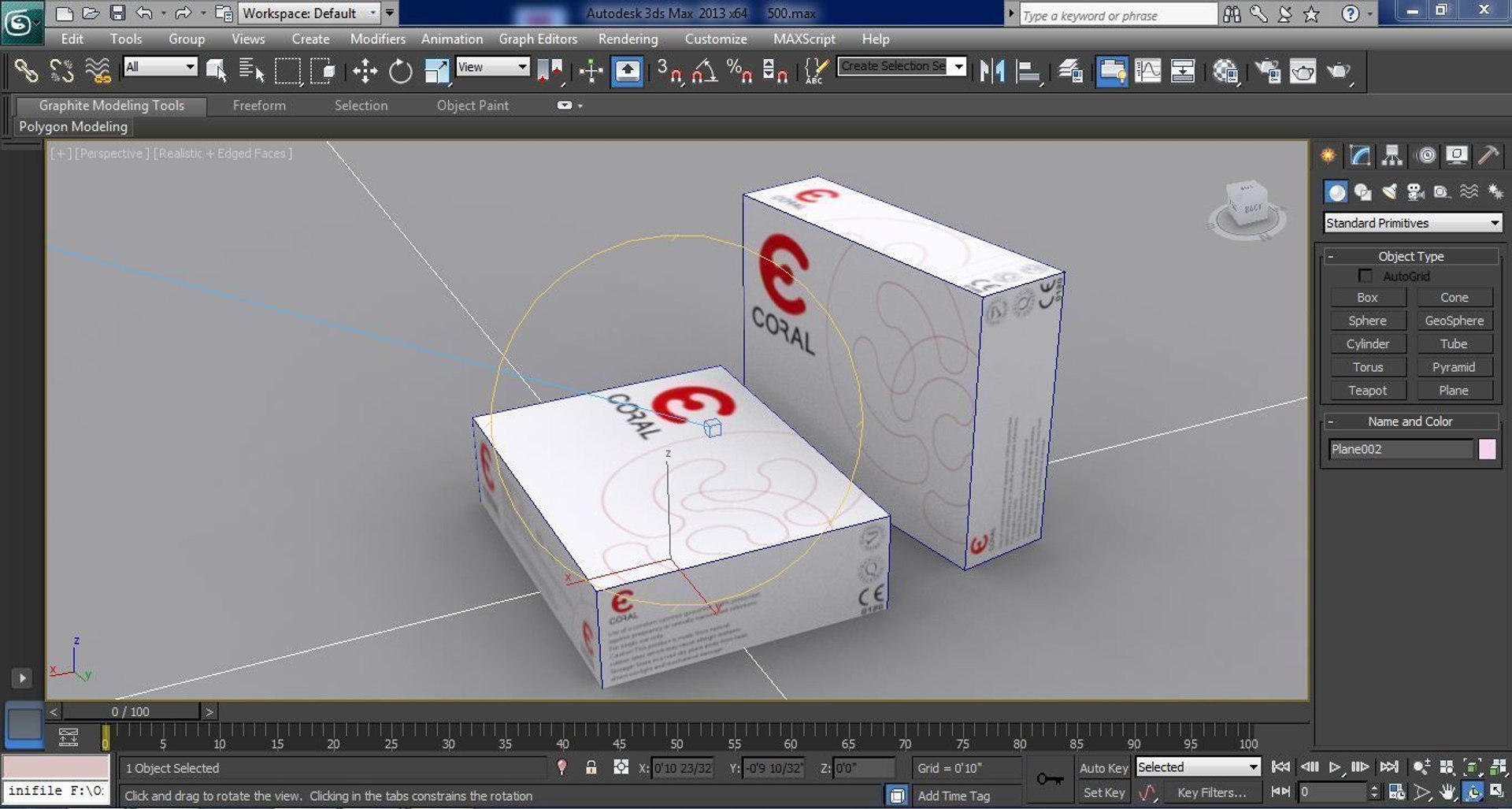Click the Play Animation button

(1335, 767)
